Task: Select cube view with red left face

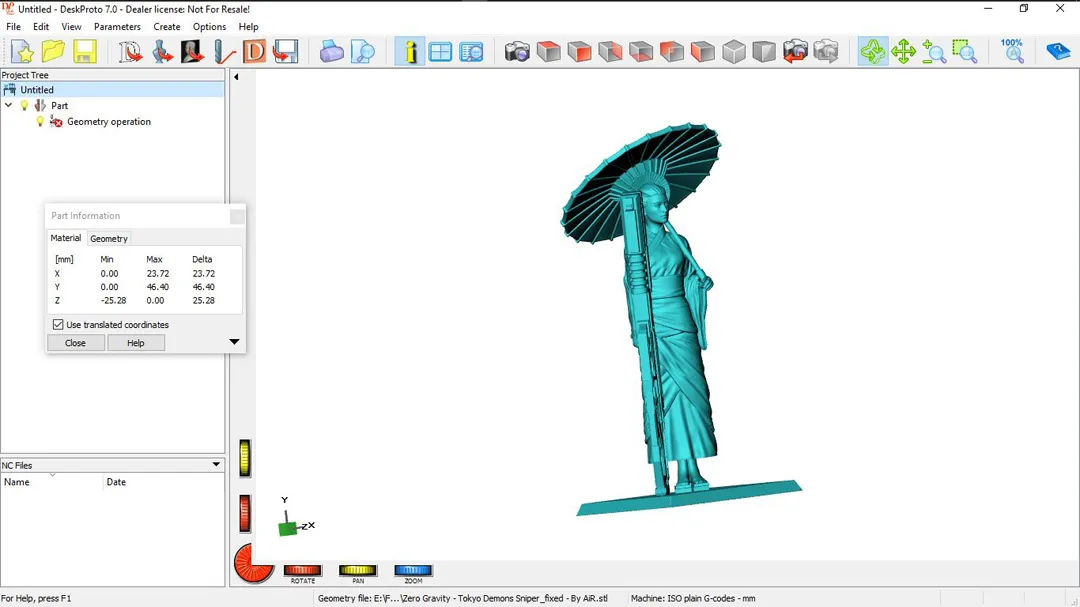Action: pyautogui.click(x=703, y=52)
